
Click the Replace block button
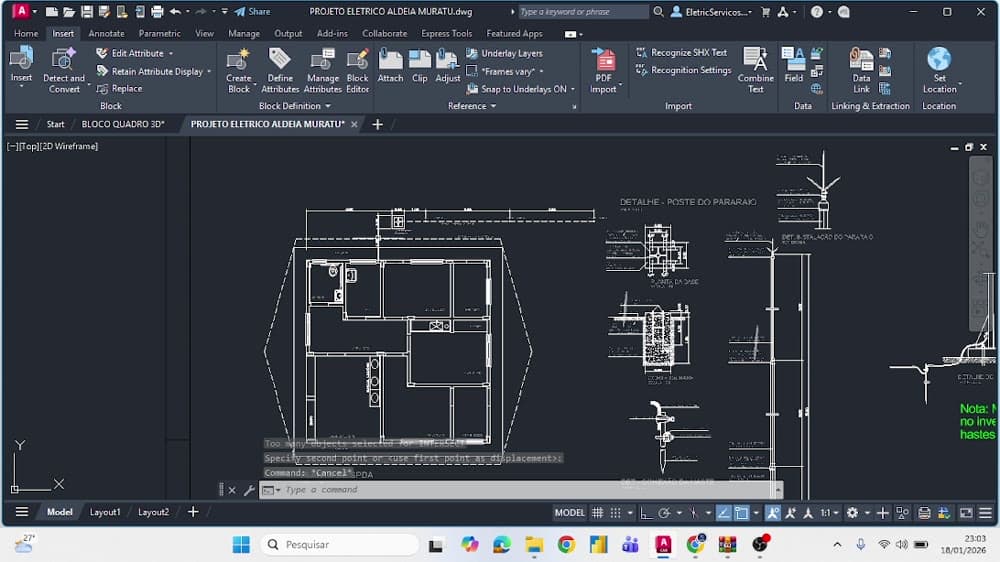[119, 89]
